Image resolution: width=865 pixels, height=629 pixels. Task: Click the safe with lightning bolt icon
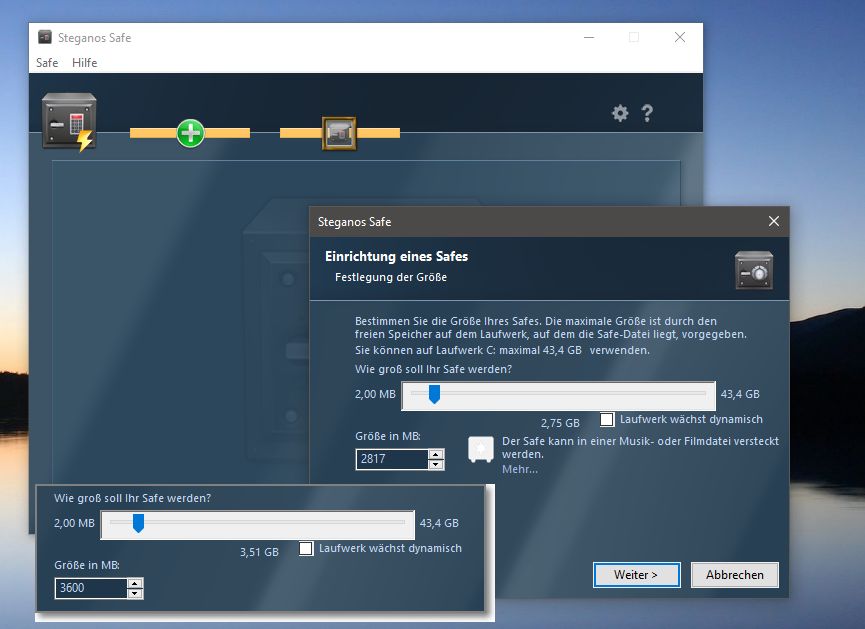click(x=70, y=122)
